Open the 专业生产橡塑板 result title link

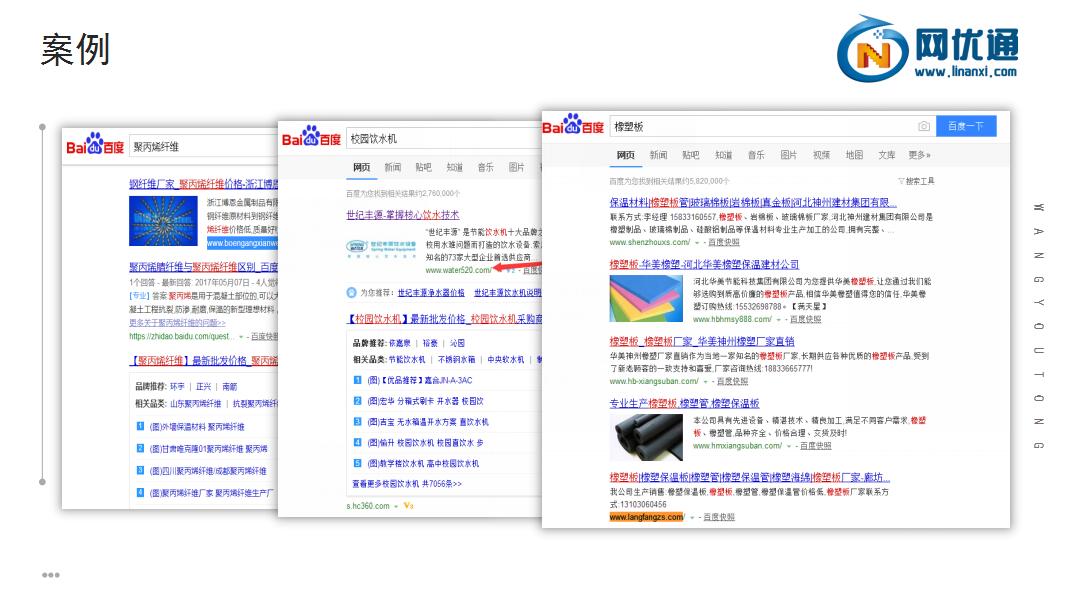684,403
